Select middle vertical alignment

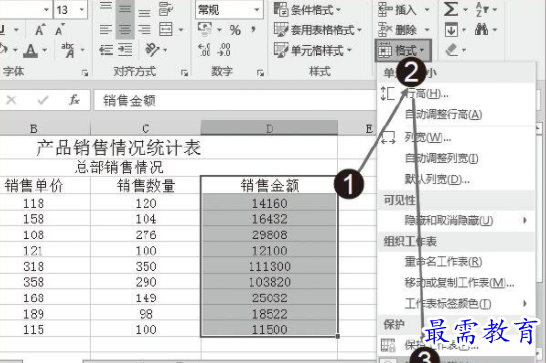pos(124,9)
